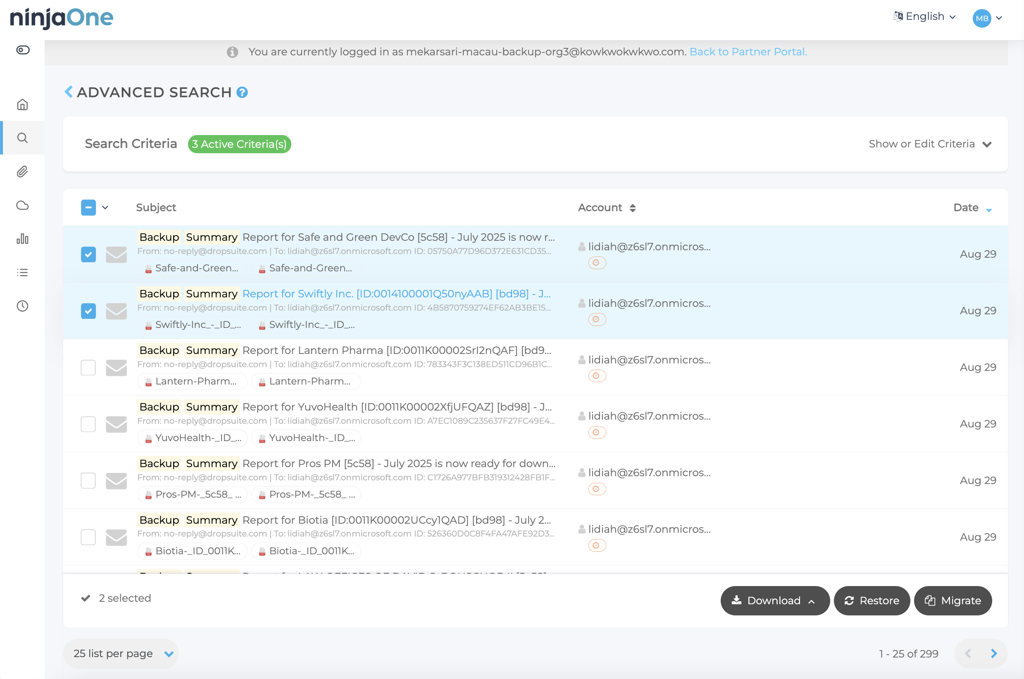Open the list icon in sidebar
The height and width of the screenshot is (679, 1024).
coord(22,272)
